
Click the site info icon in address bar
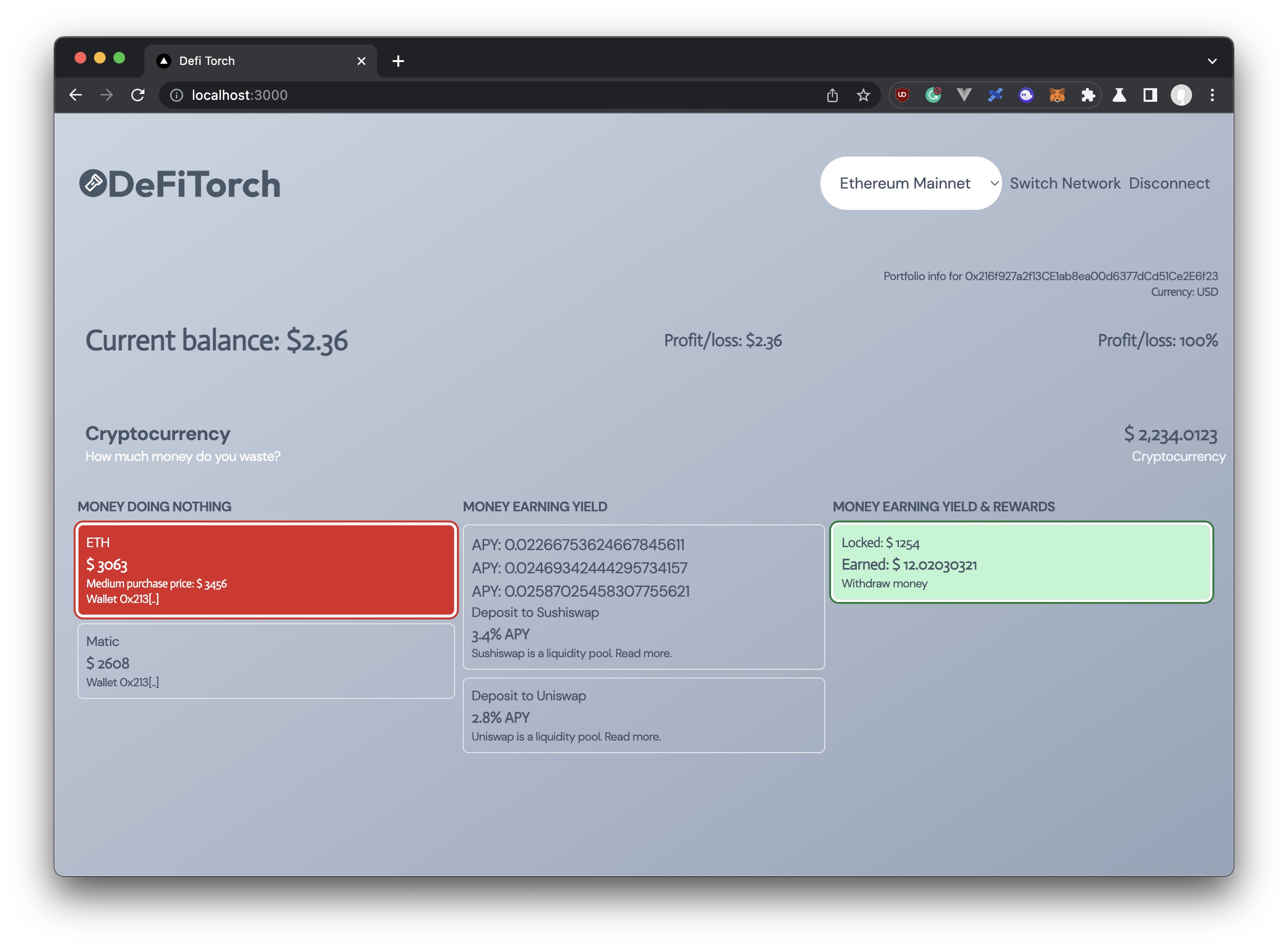177,95
